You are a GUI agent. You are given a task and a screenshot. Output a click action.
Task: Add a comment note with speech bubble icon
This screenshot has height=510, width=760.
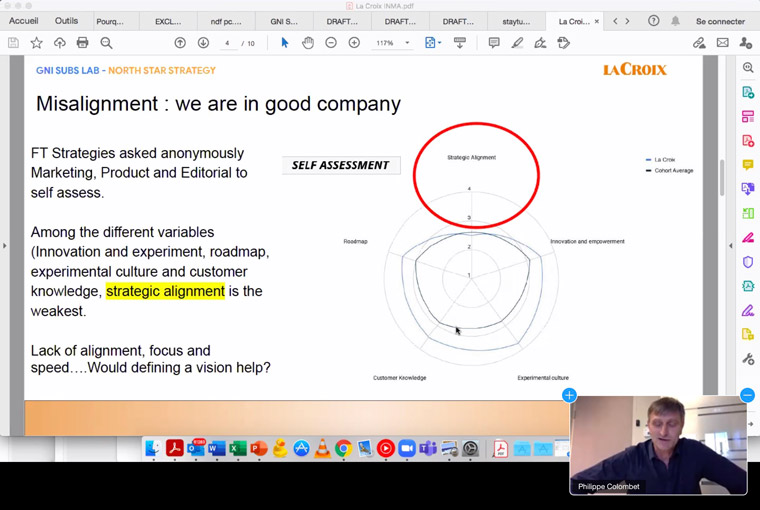pos(494,43)
